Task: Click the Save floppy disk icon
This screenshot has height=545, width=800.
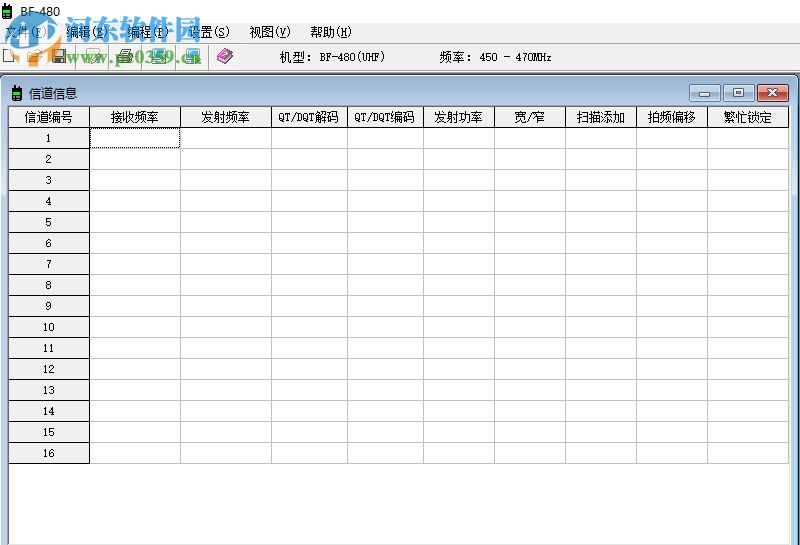Action: pos(59,56)
